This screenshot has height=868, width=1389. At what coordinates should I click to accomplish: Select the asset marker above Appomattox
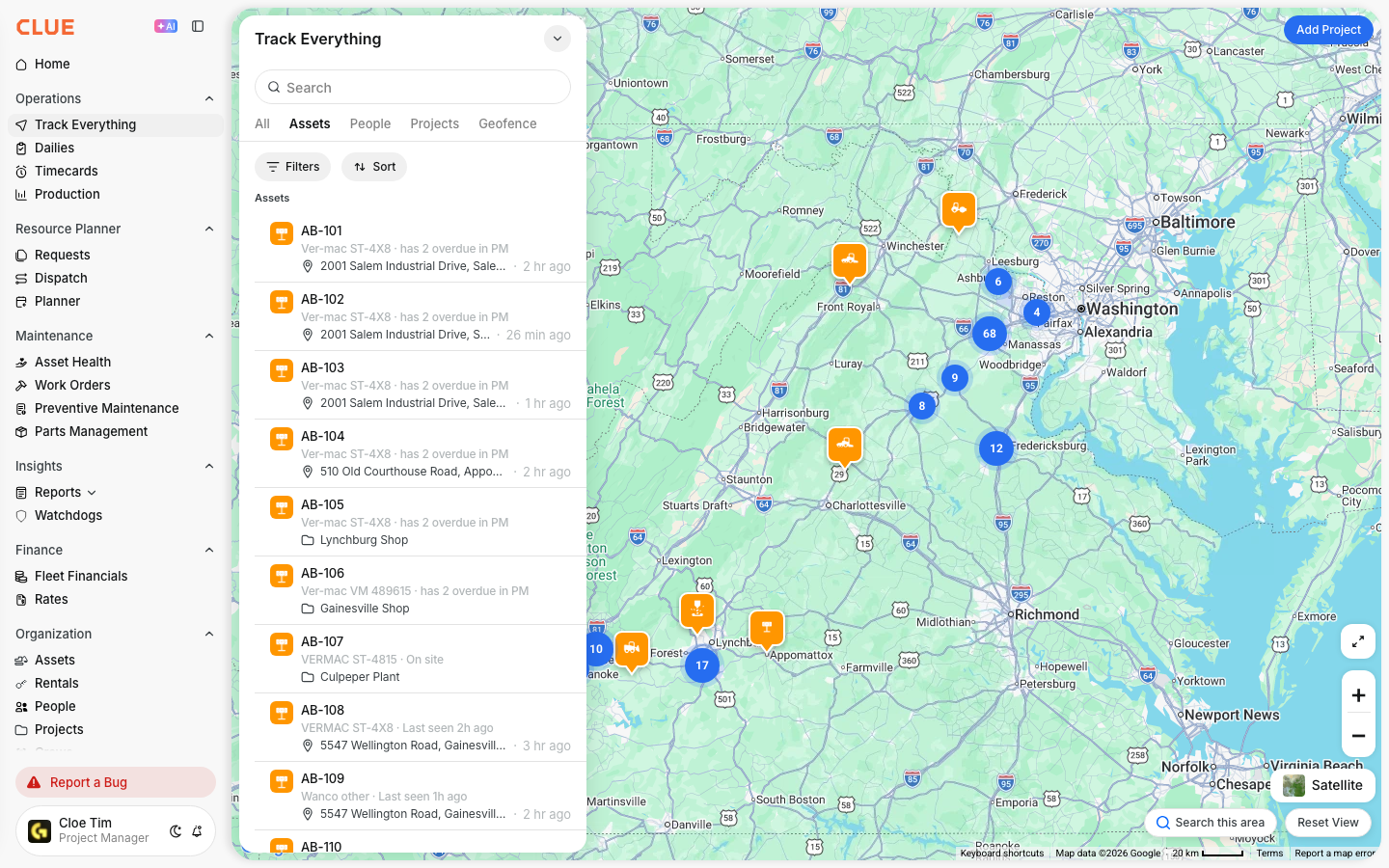(x=767, y=630)
